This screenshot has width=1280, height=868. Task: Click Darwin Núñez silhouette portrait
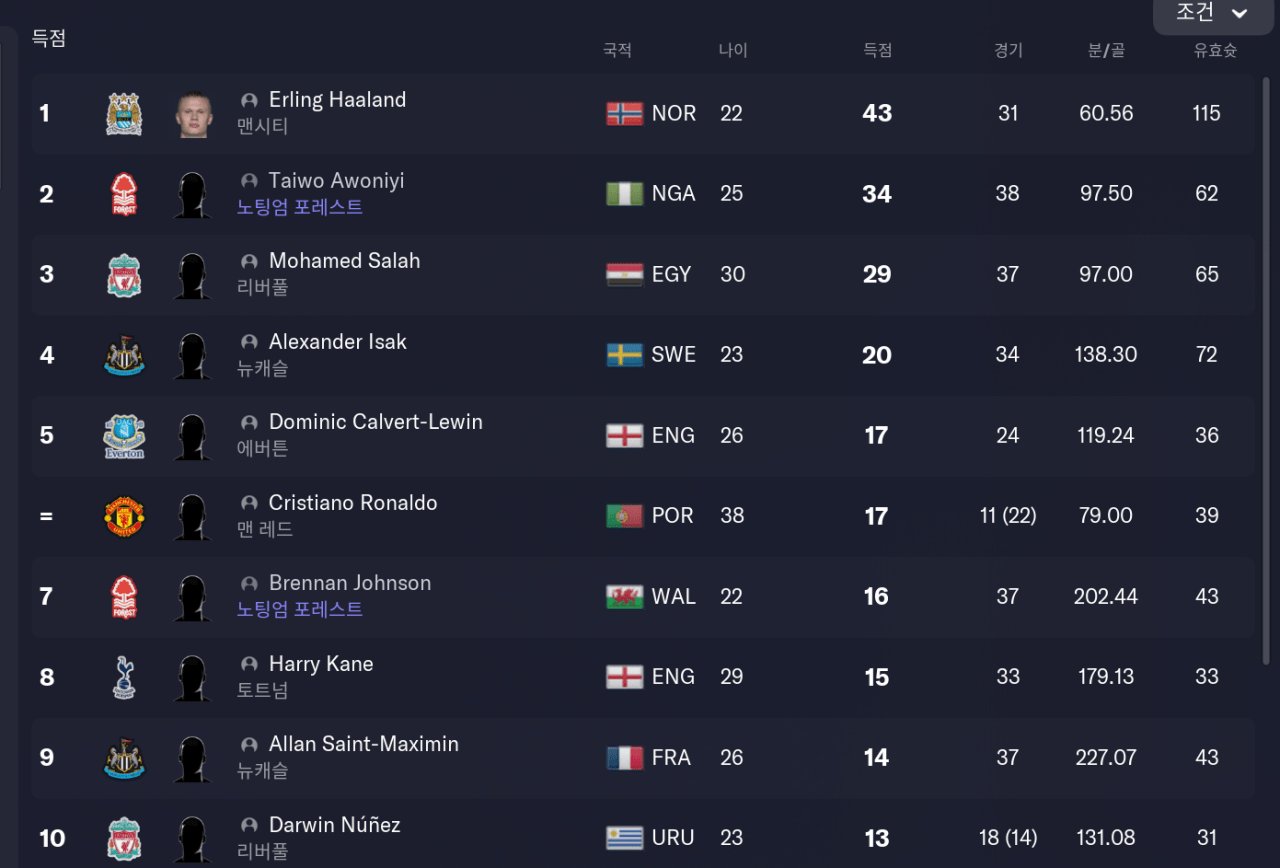click(190, 838)
